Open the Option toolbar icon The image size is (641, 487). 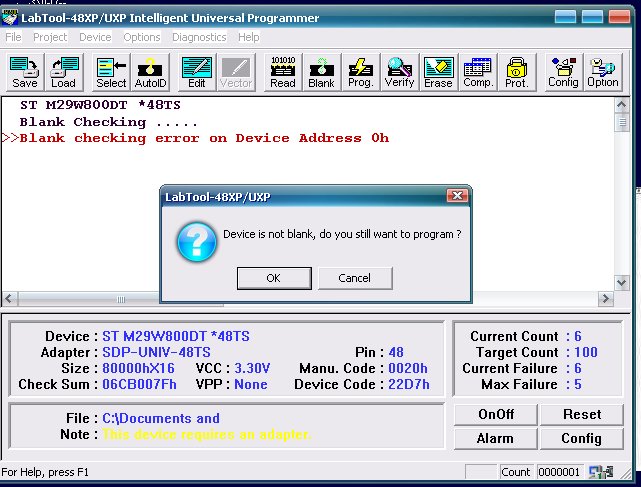[x=603, y=72]
